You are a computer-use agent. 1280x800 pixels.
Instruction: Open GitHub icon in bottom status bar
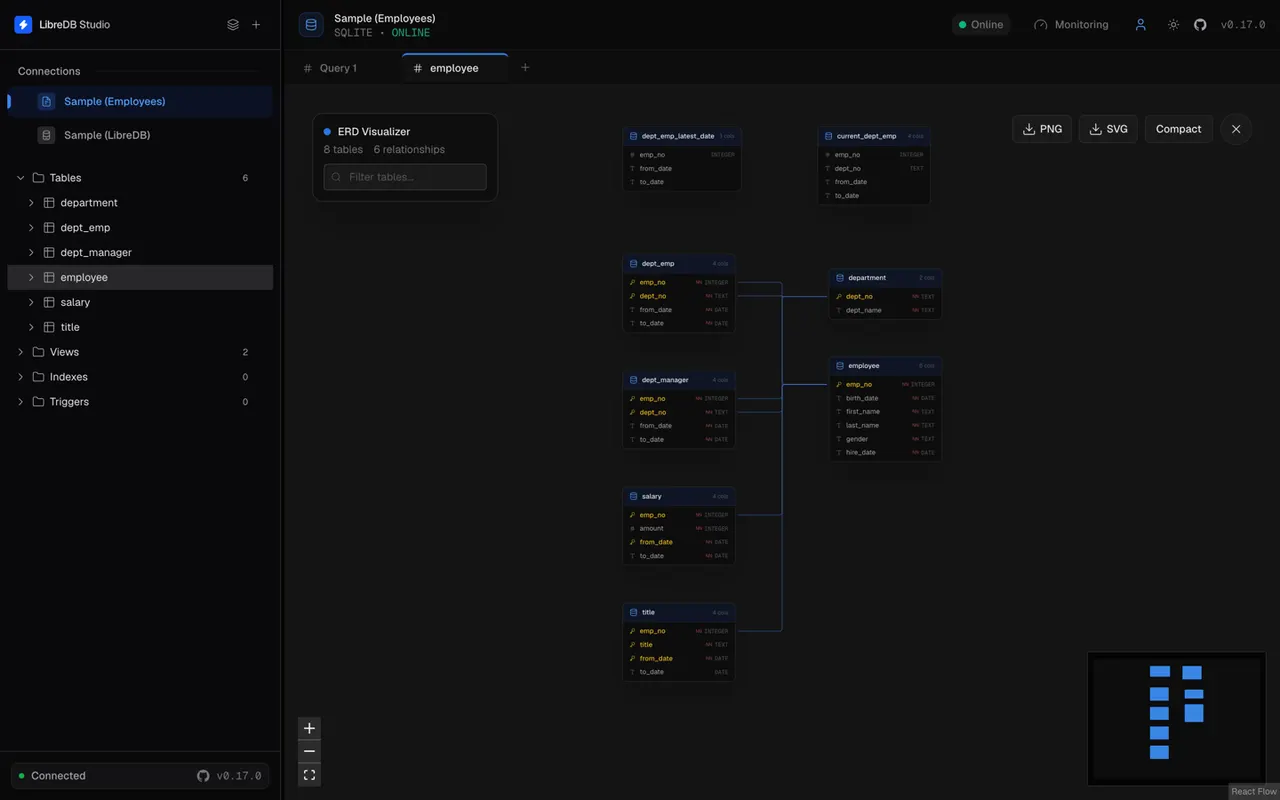203,776
